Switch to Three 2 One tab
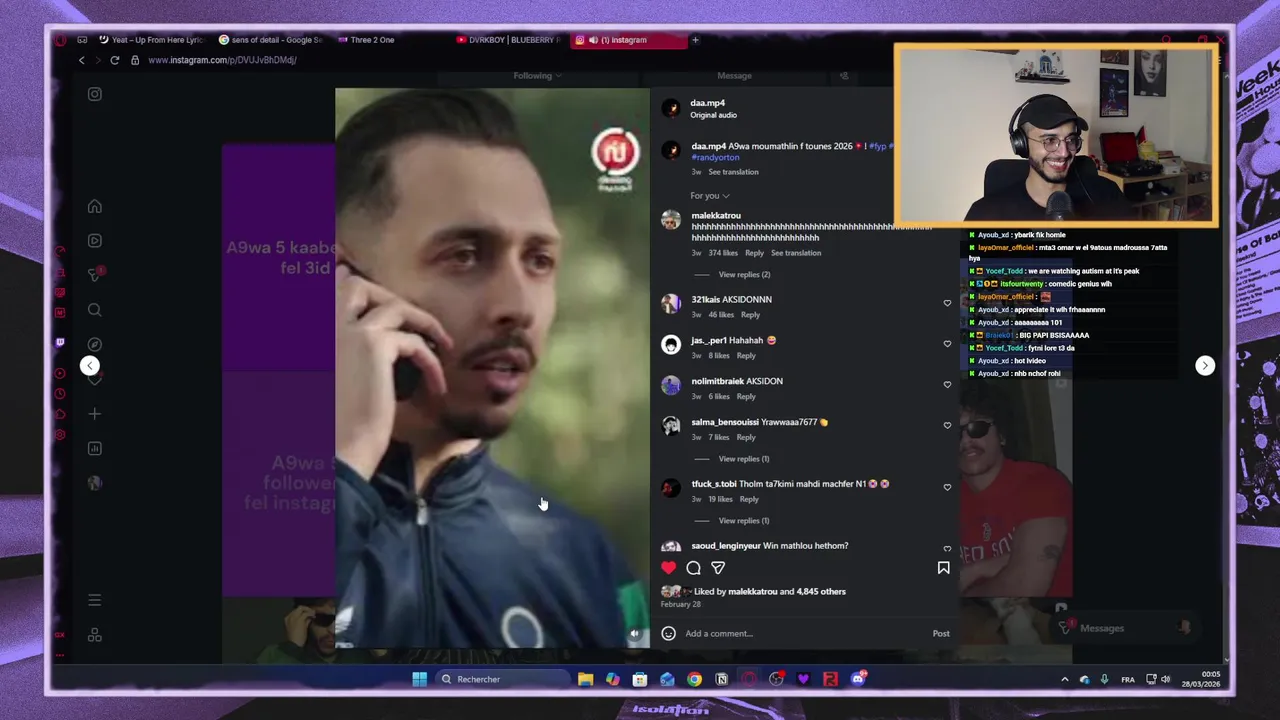This screenshot has width=1280, height=720. pos(368,40)
